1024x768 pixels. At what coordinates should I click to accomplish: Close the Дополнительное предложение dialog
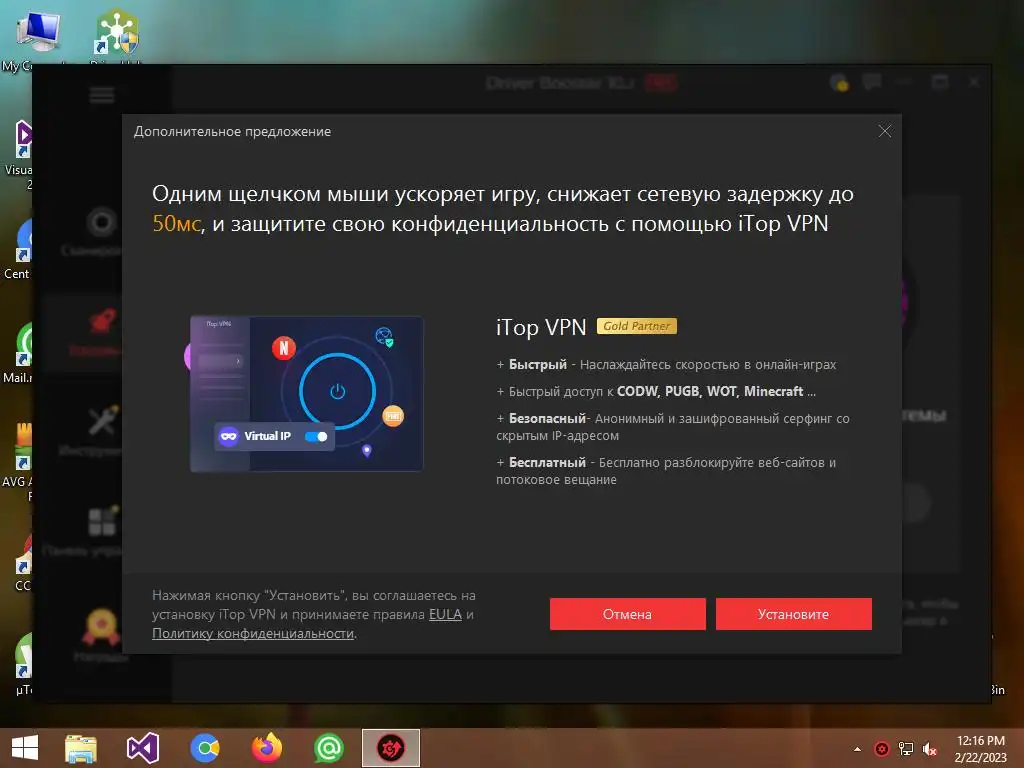click(885, 131)
